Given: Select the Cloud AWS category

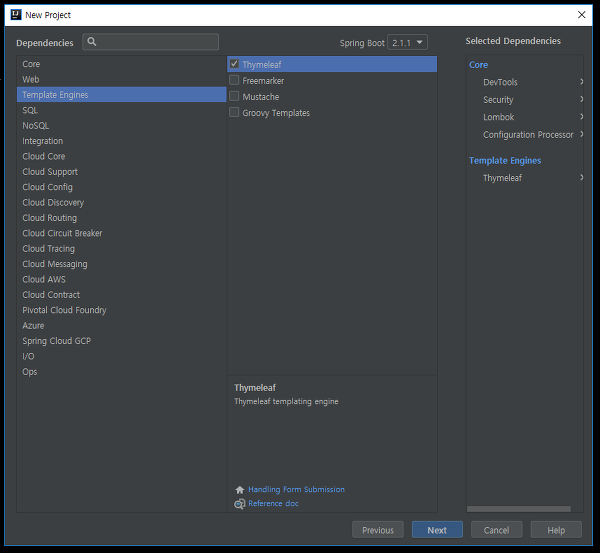Looking at the screenshot, I should tap(122, 279).
